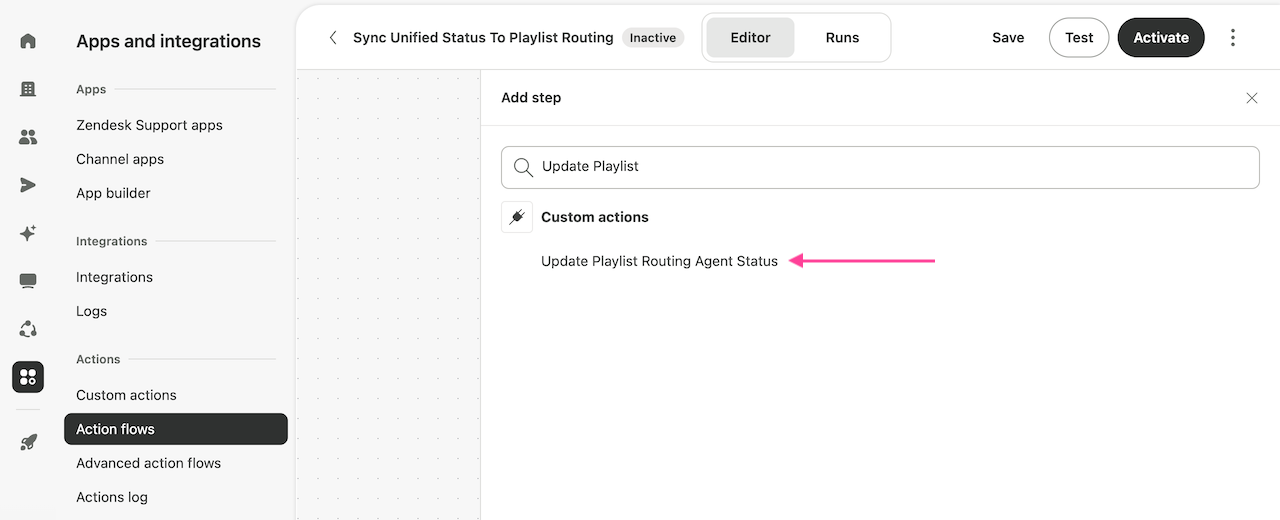This screenshot has width=1280, height=520.
Task: Select the Apps and integrations icon
Action: [x=28, y=377]
